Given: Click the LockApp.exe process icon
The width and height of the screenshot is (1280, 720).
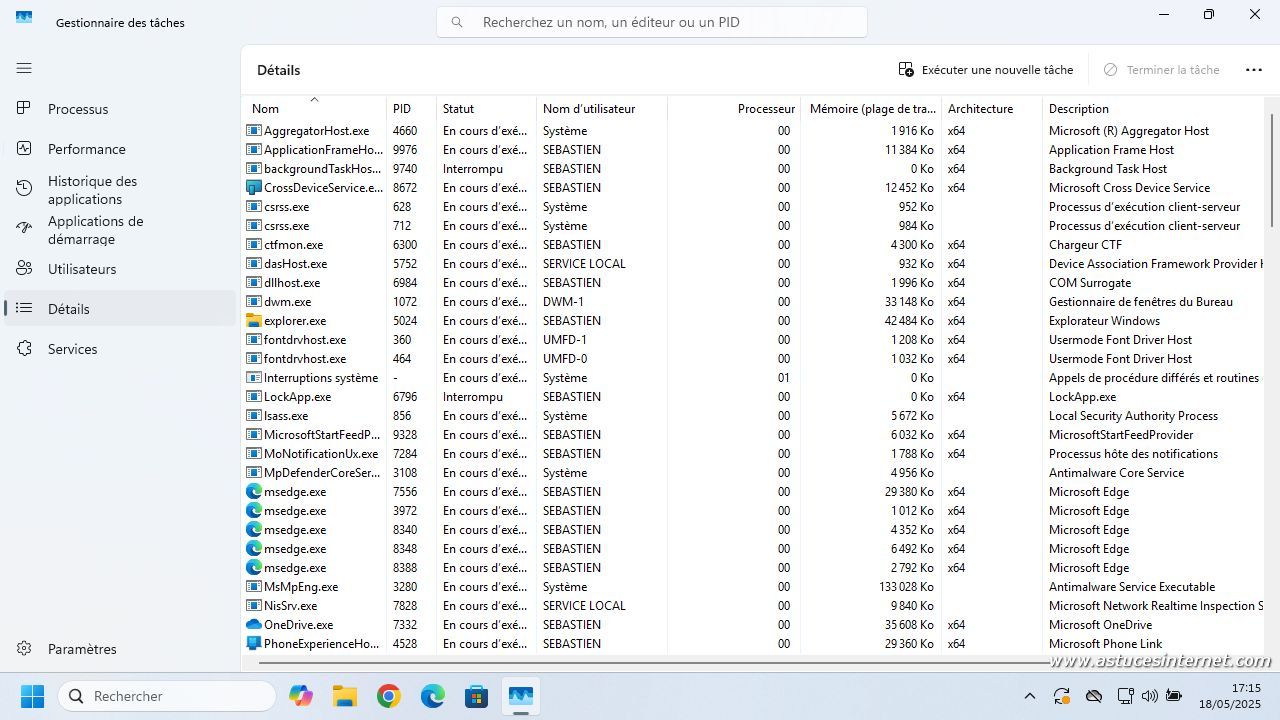Looking at the screenshot, I should (254, 397).
